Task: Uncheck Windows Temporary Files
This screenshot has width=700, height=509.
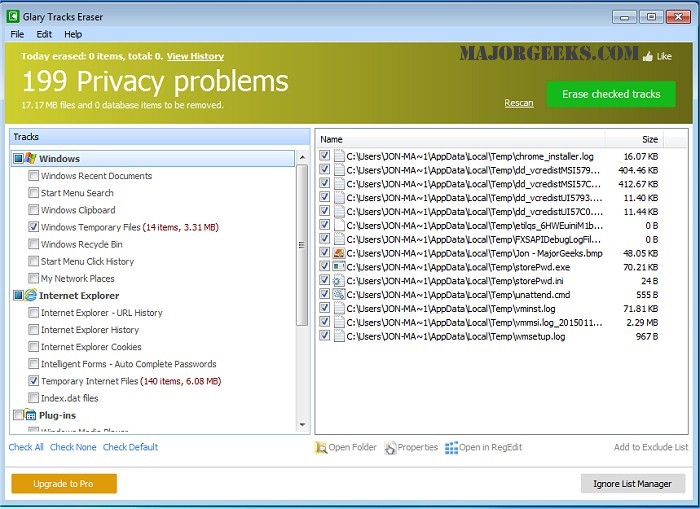Action: click(34, 227)
